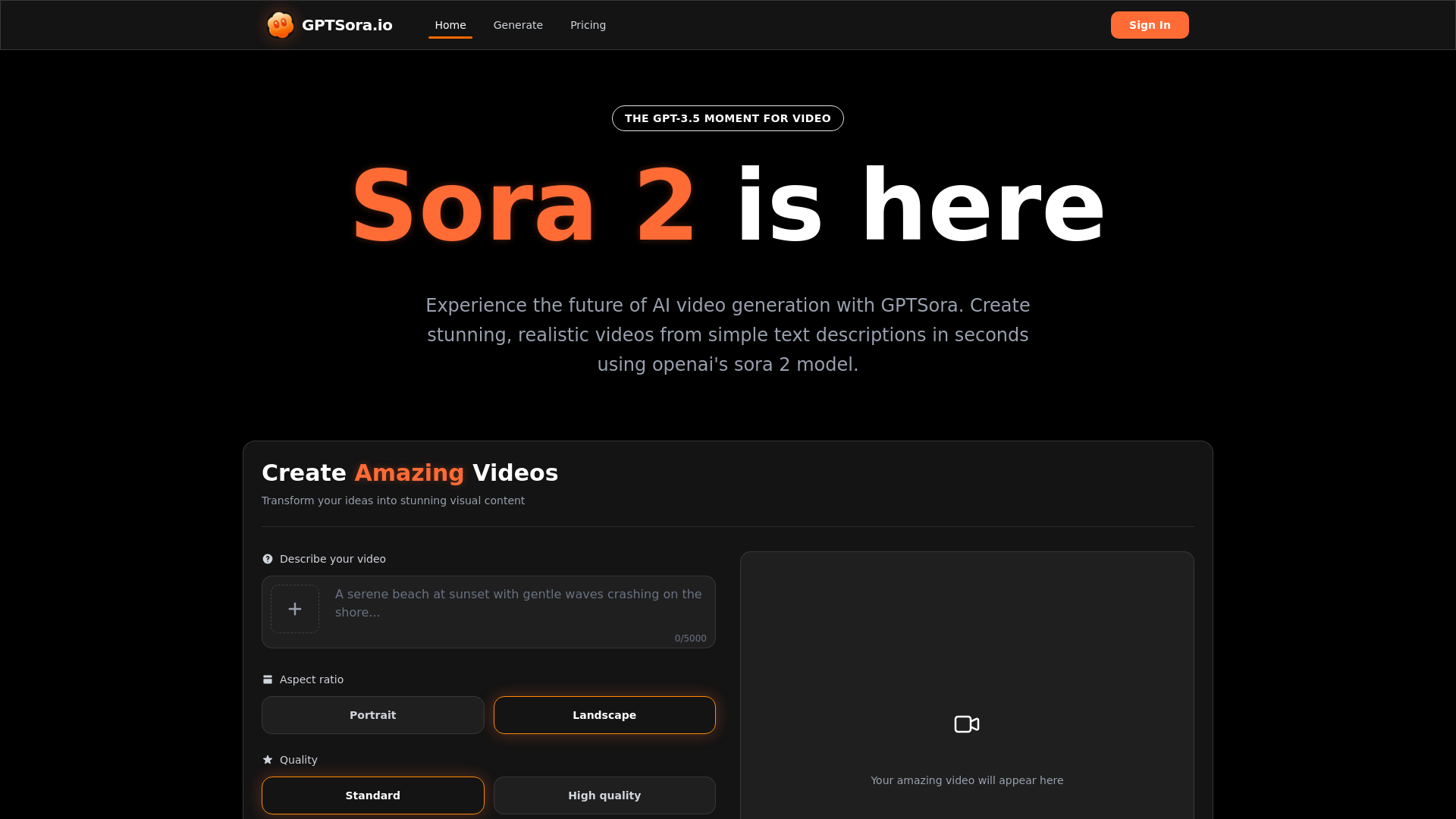Select Portrait aspect ratio
This screenshot has width=1456, height=819.
372,715
